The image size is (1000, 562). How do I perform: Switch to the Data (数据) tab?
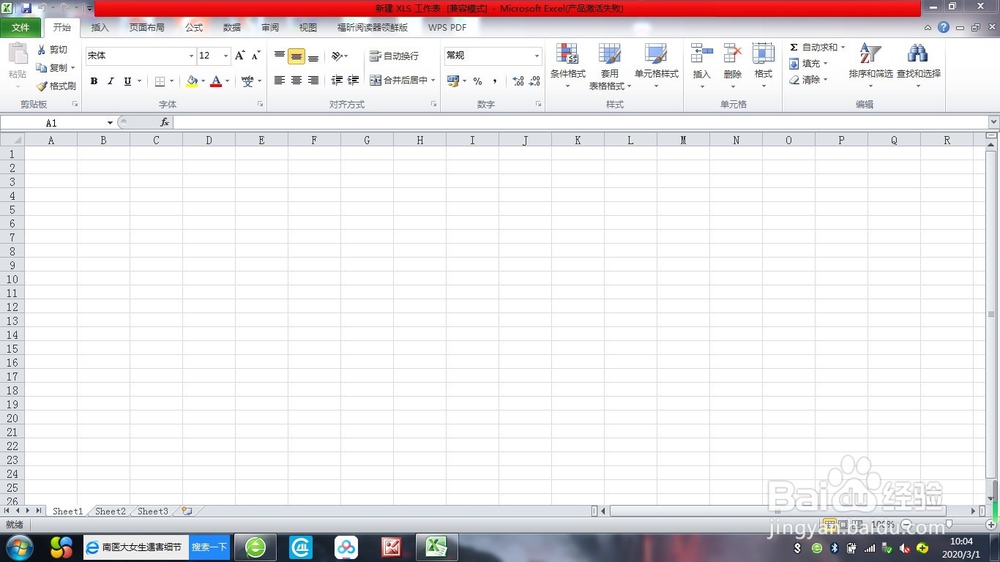232,27
